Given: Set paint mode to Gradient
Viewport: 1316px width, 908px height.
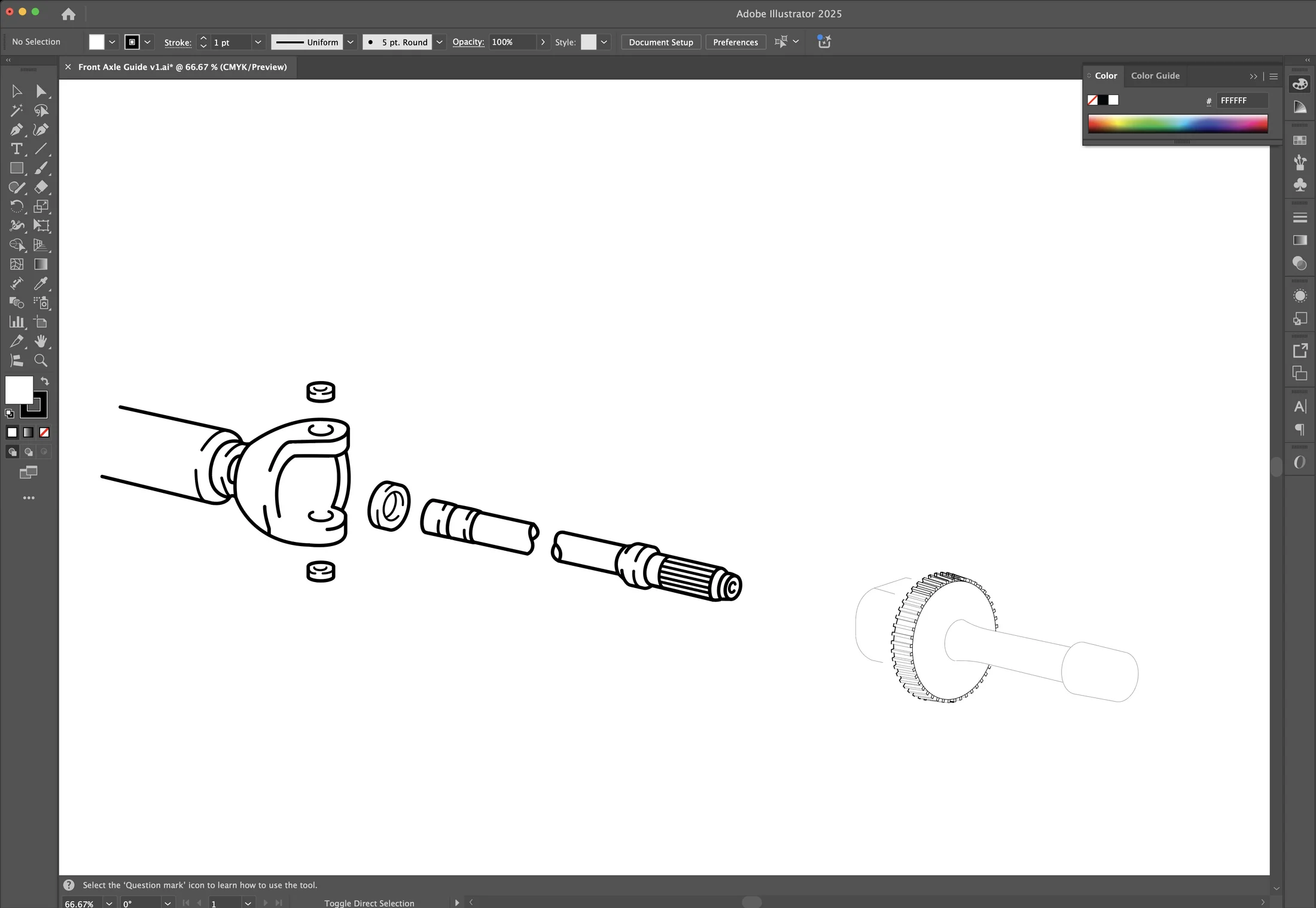Looking at the screenshot, I should [28, 432].
